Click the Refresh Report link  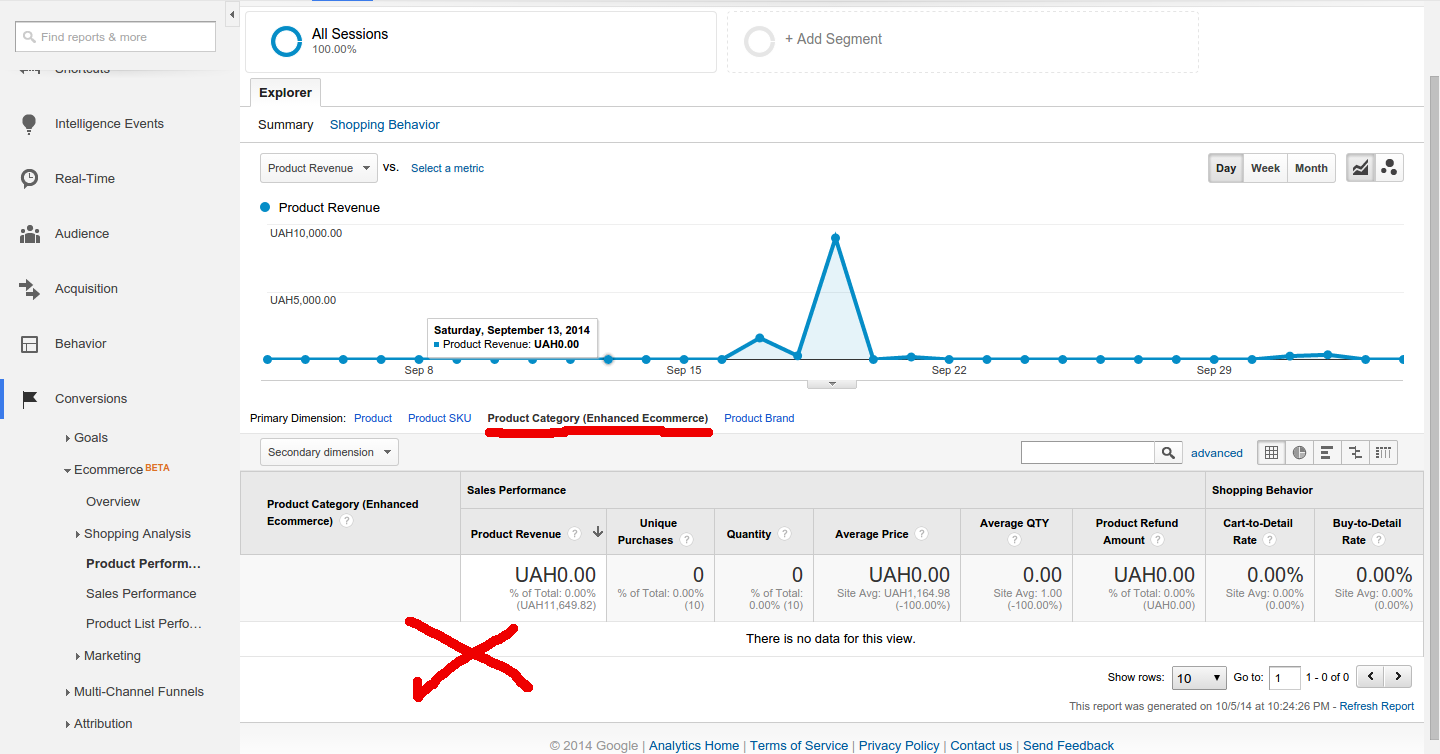[1376, 706]
